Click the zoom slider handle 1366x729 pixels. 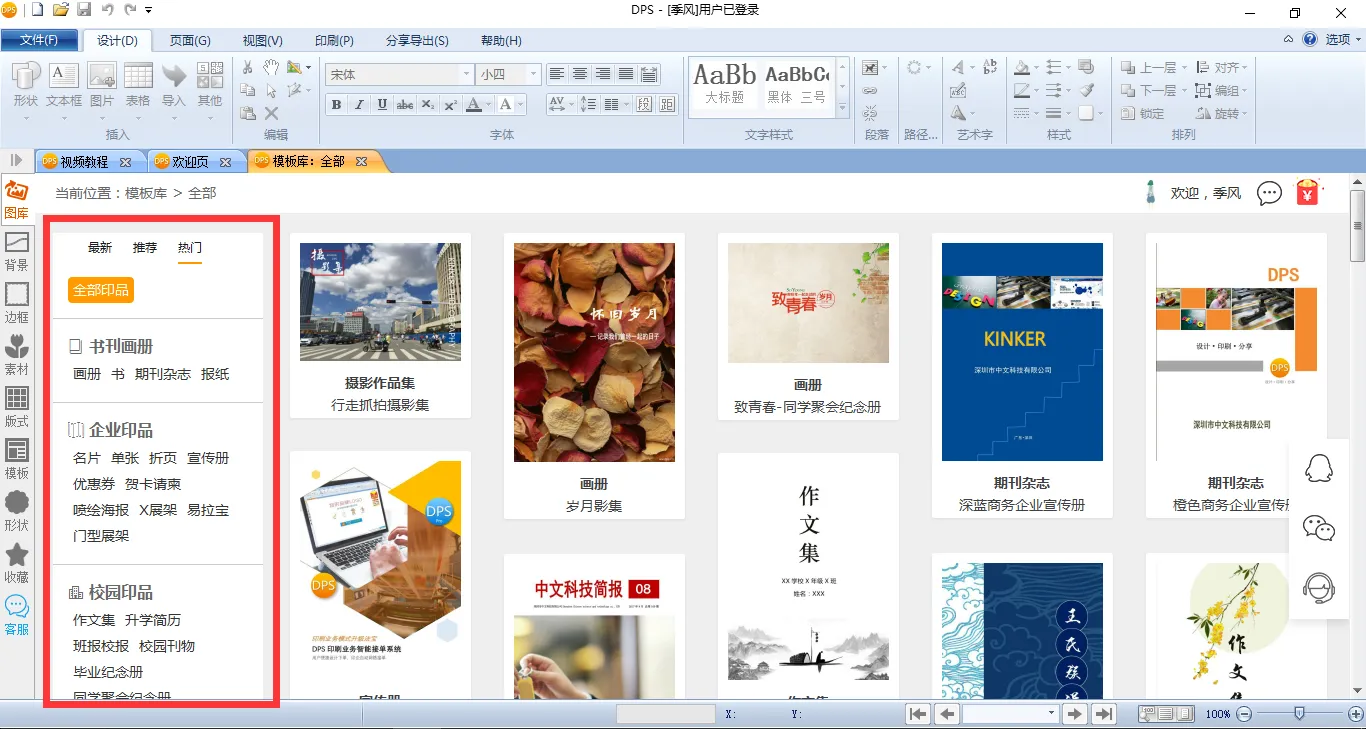(1298, 714)
